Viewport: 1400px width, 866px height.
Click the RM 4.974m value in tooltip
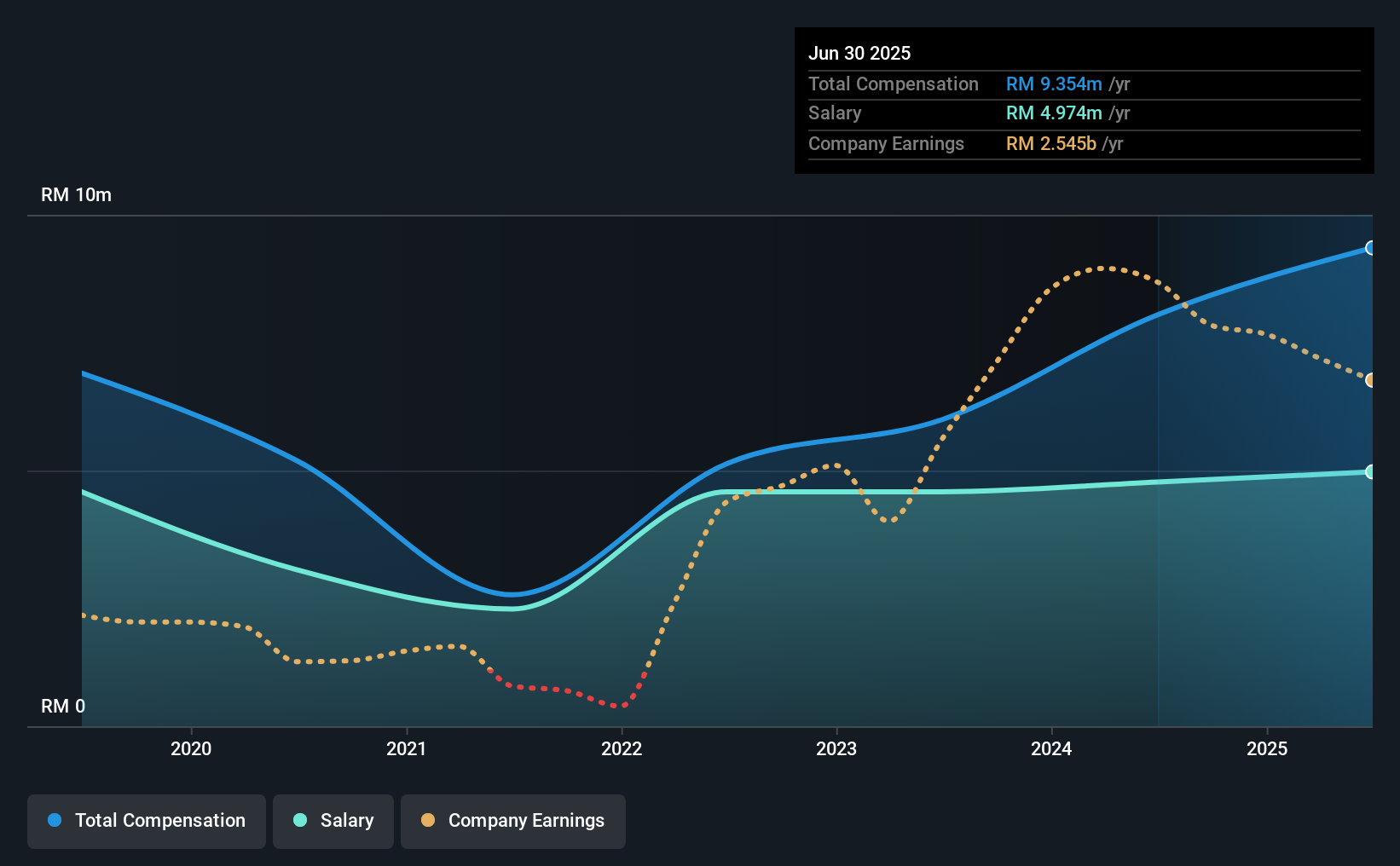pos(1054,113)
